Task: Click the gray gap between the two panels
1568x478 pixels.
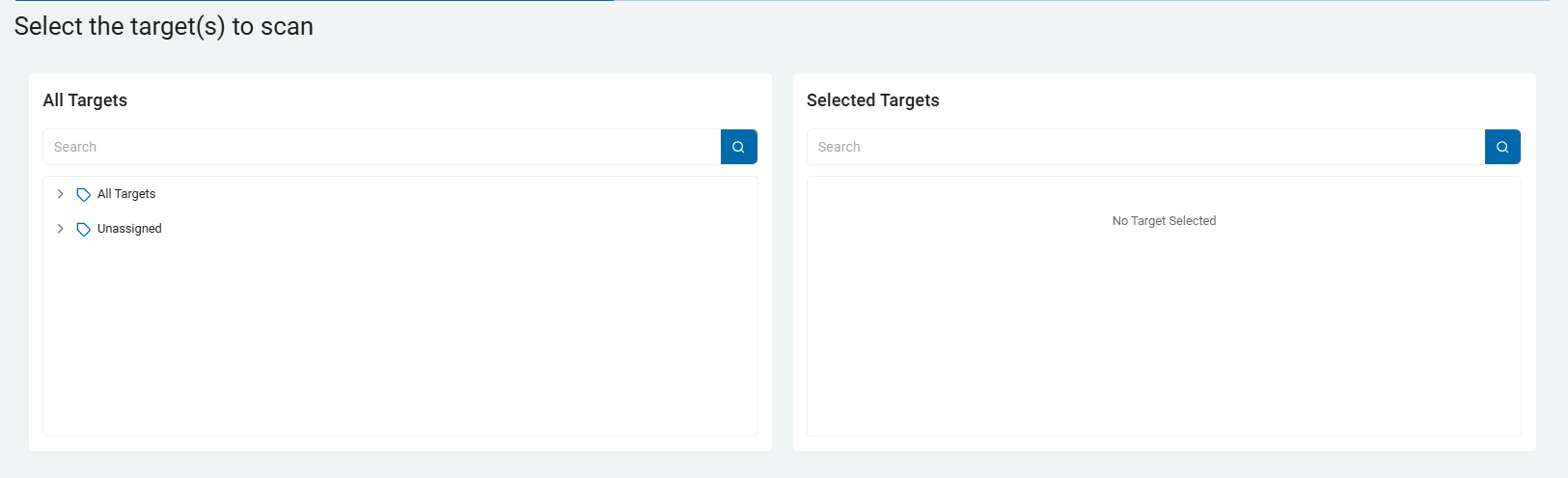Action: coord(783,261)
